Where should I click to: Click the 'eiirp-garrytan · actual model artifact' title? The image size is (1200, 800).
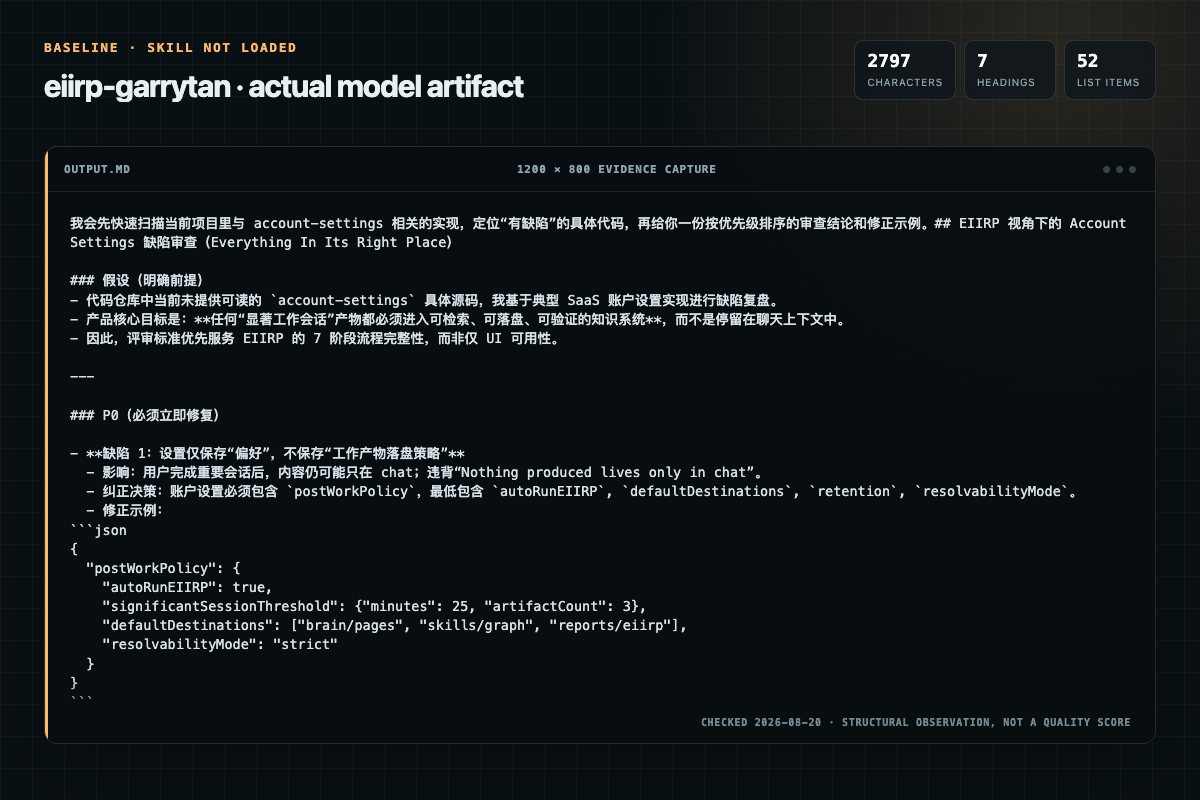point(284,87)
